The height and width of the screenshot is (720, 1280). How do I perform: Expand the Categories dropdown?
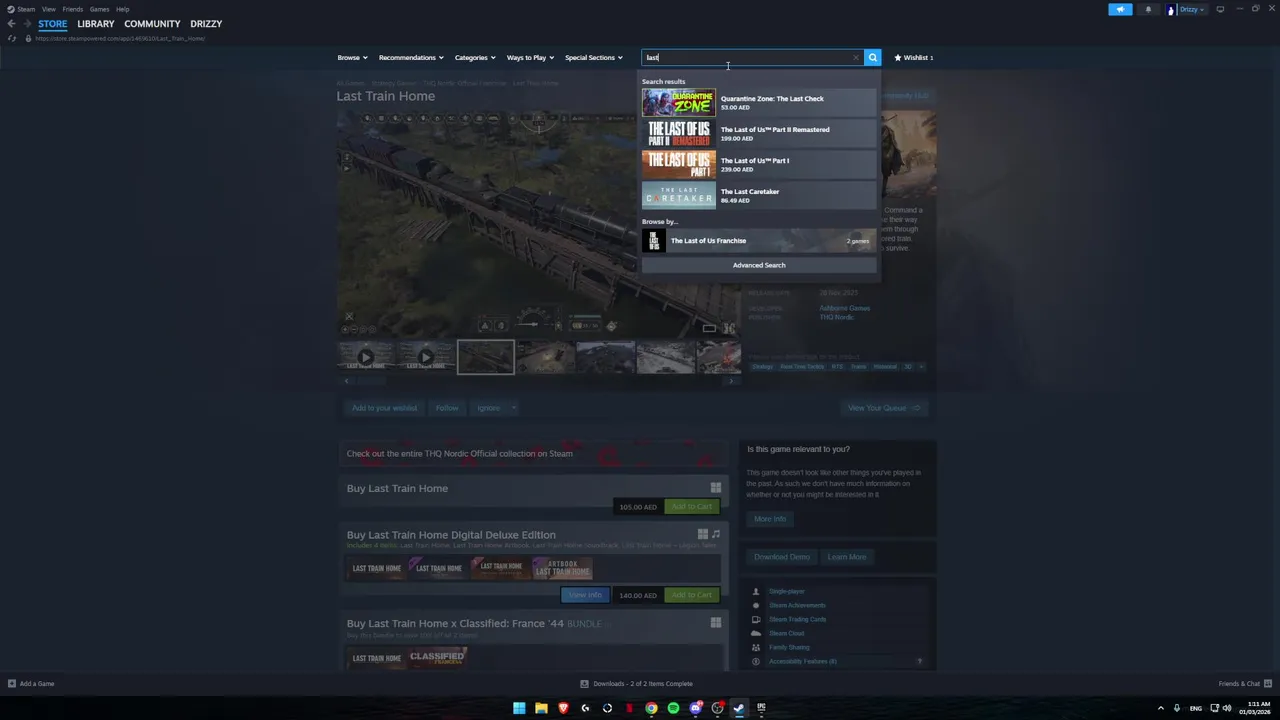point(475,57)
